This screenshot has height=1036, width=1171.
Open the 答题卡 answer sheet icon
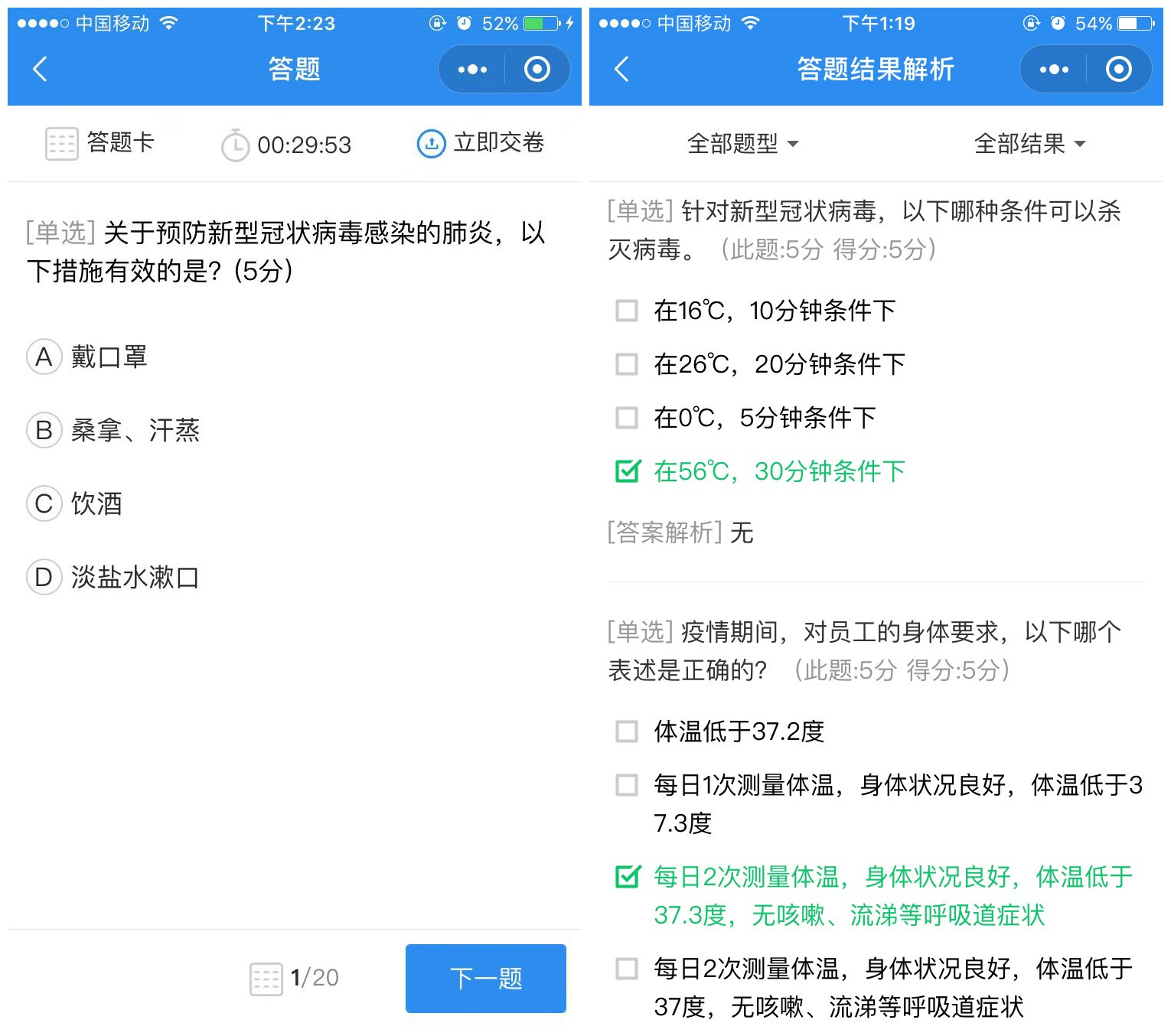point(61,143)
